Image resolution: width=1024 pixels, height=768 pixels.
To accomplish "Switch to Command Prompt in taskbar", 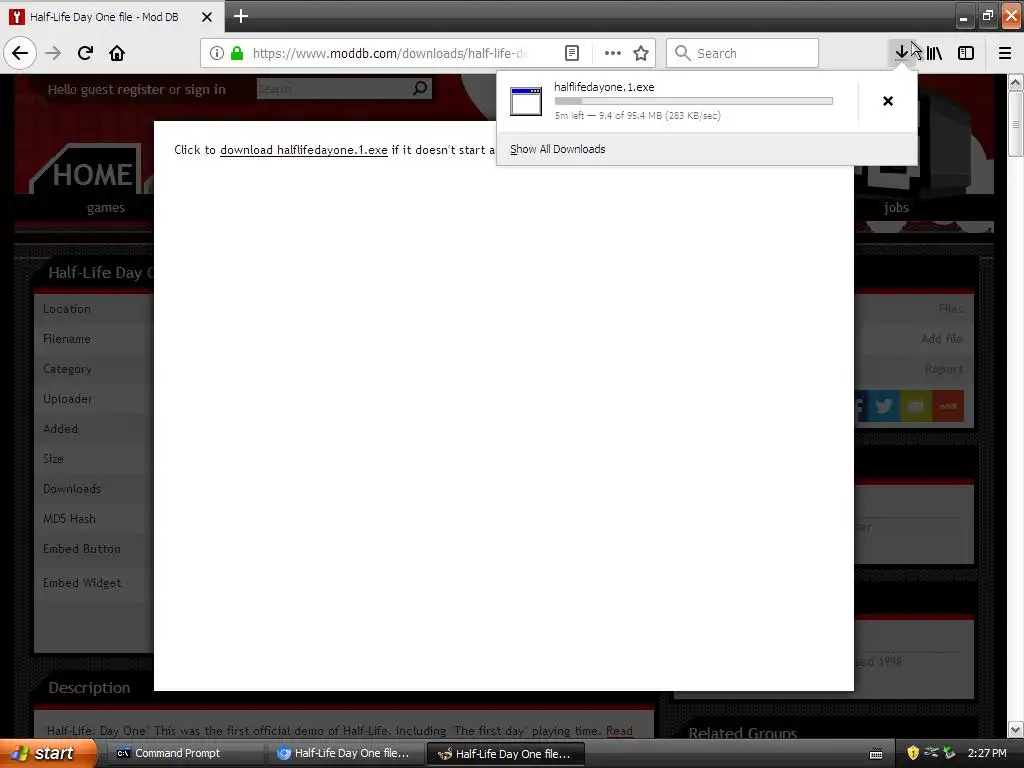I will (x=185, y=753).
